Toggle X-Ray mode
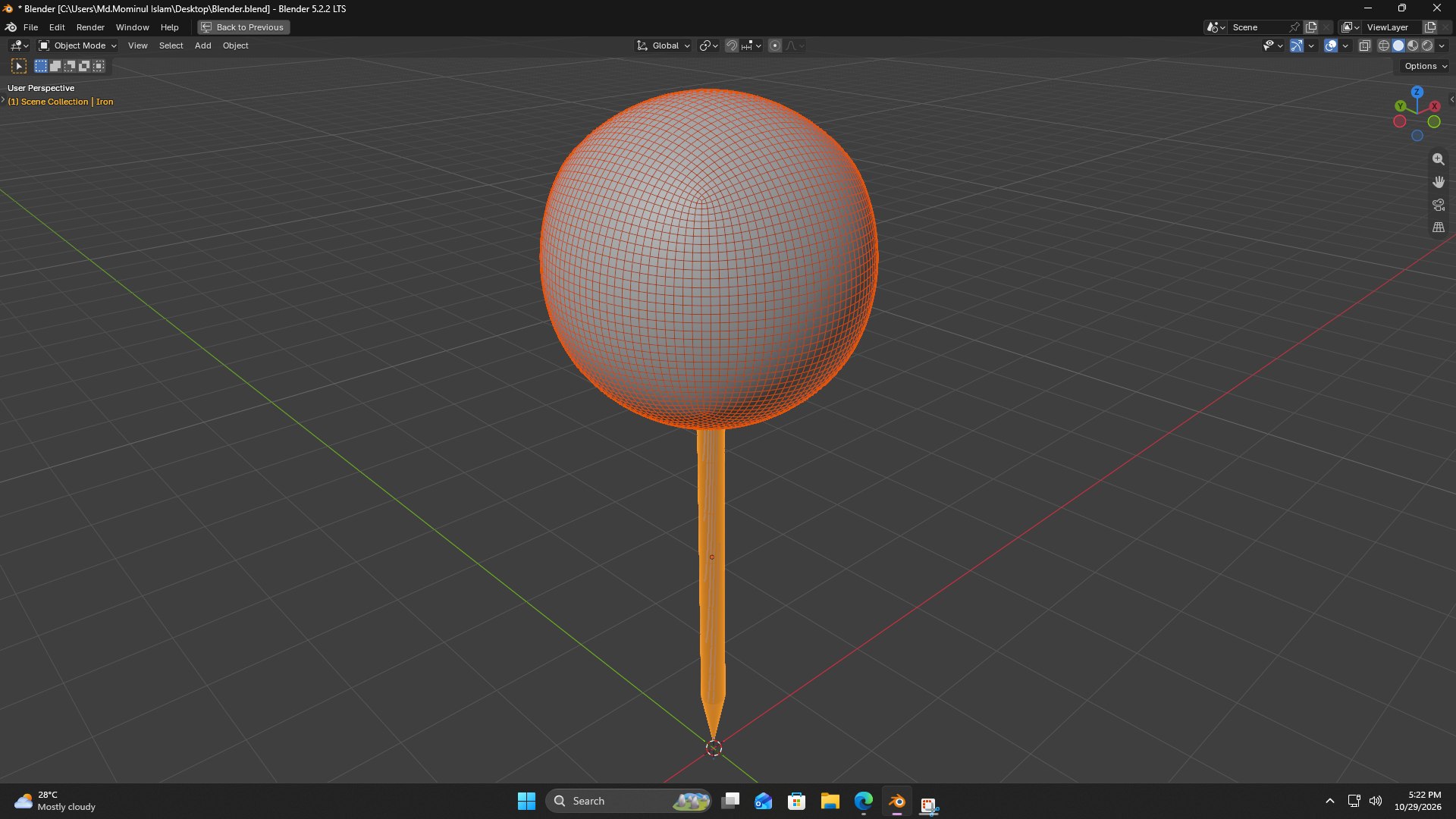The width and height of the screenshot is (1456, 819). pyautogui.click(x=1364, y=45)
